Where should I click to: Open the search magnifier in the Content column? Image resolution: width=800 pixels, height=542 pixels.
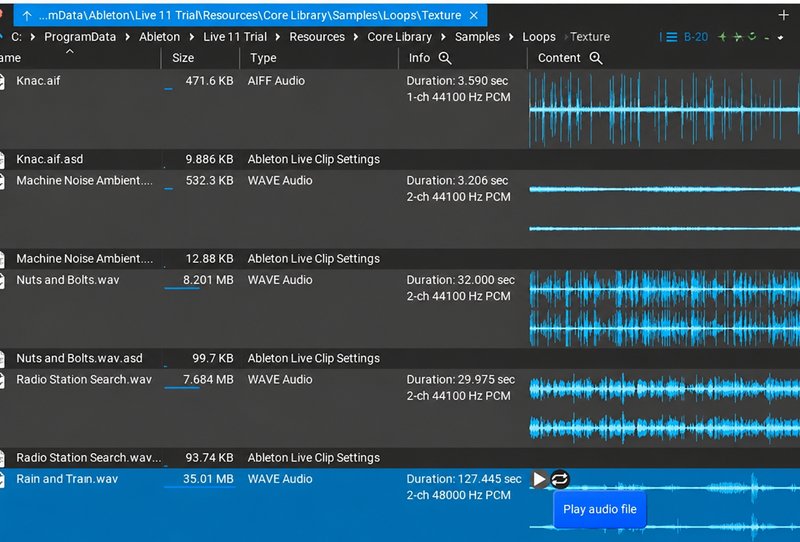pos(596,58)
